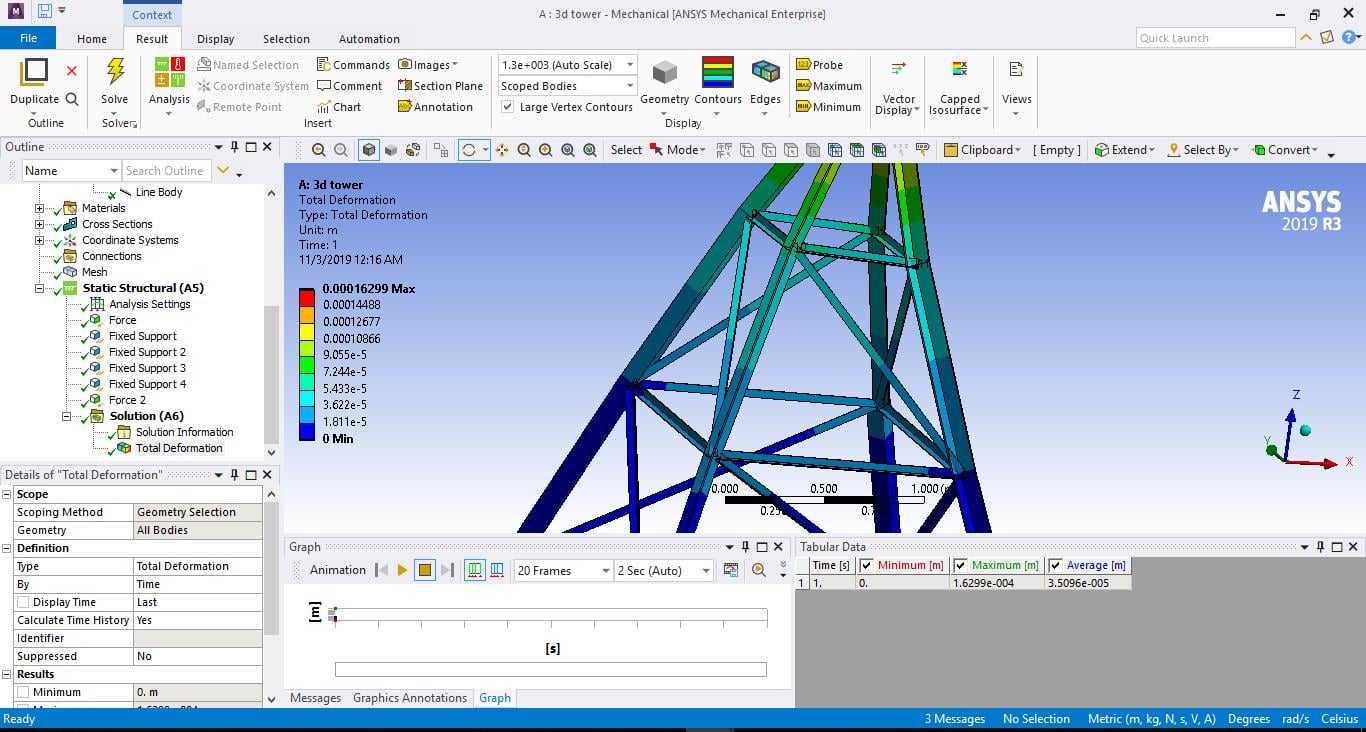Click the Section Plane tool

(x=440, y=86)
